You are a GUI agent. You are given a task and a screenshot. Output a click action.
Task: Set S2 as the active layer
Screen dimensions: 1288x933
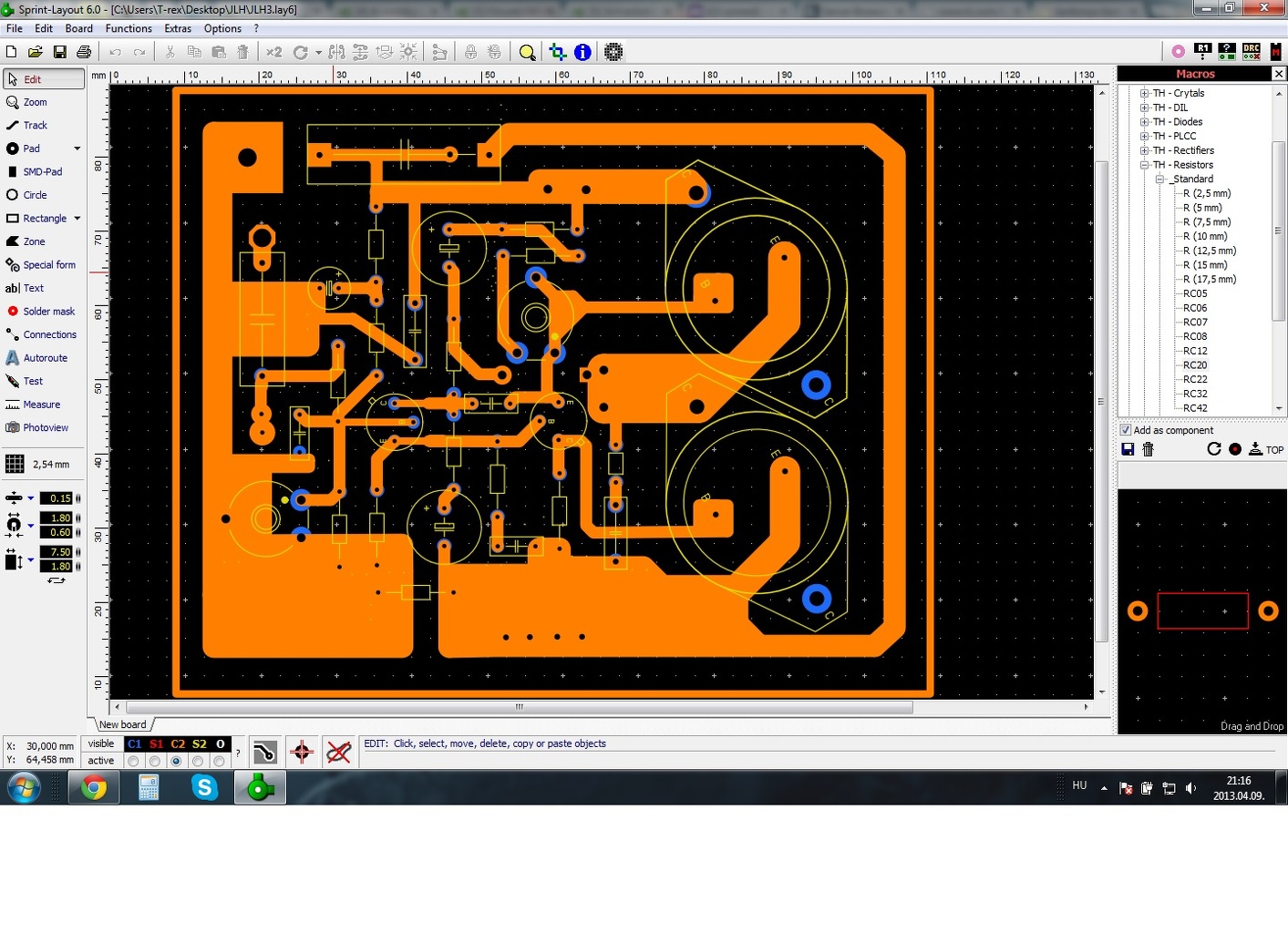tap(198, 761)
